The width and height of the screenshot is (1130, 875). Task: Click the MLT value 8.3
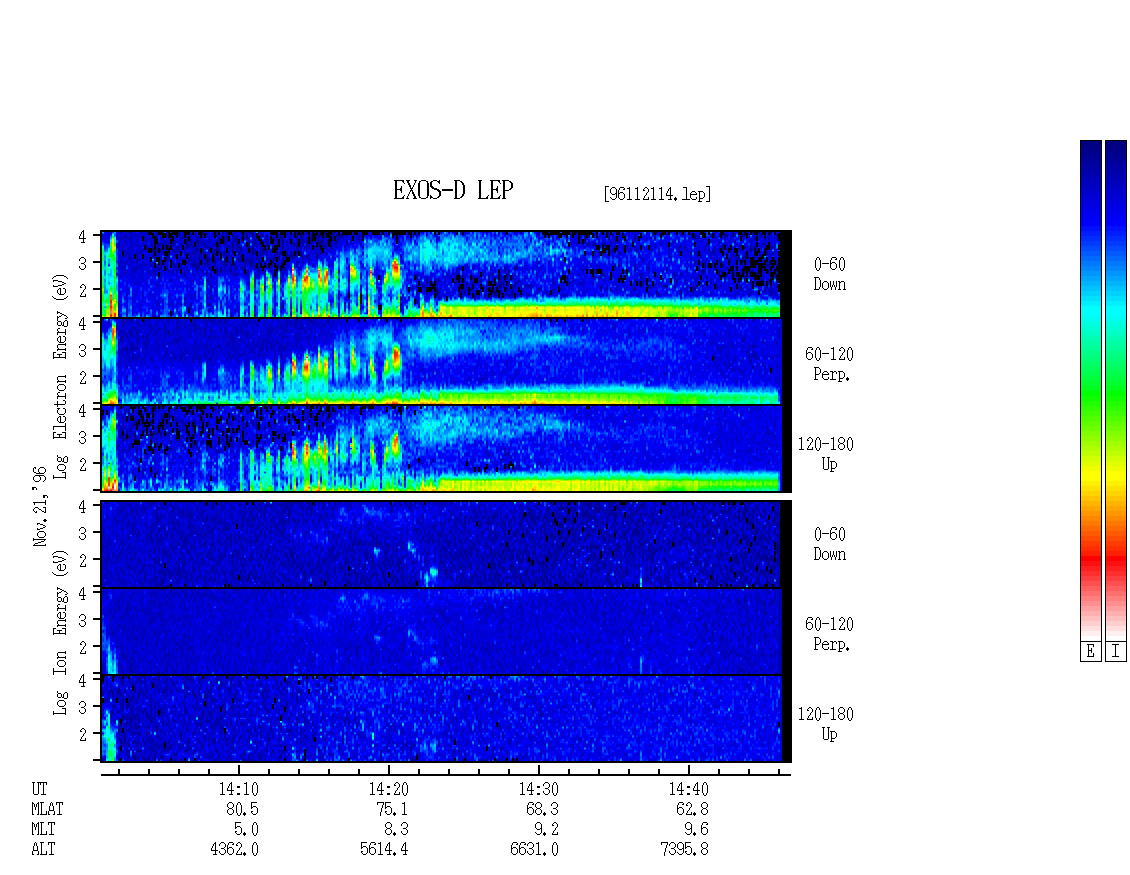[x=396, y=830]
